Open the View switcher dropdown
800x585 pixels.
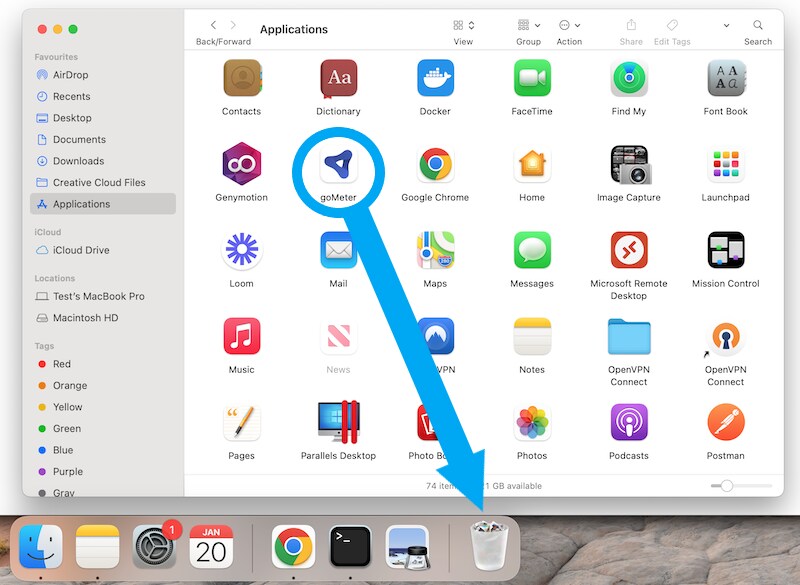tap(464, 25)
